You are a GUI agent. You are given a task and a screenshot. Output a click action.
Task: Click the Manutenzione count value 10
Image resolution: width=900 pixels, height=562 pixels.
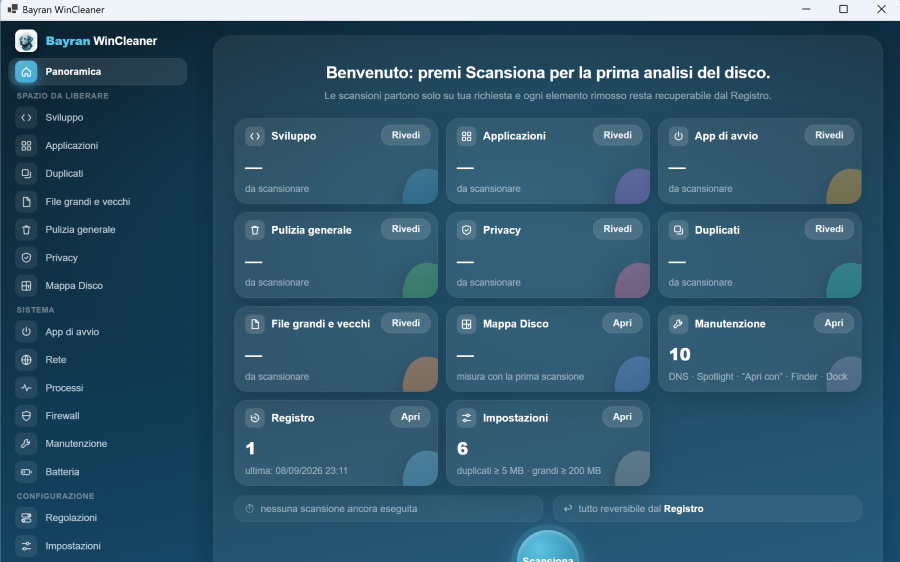(x=680, y=355)
